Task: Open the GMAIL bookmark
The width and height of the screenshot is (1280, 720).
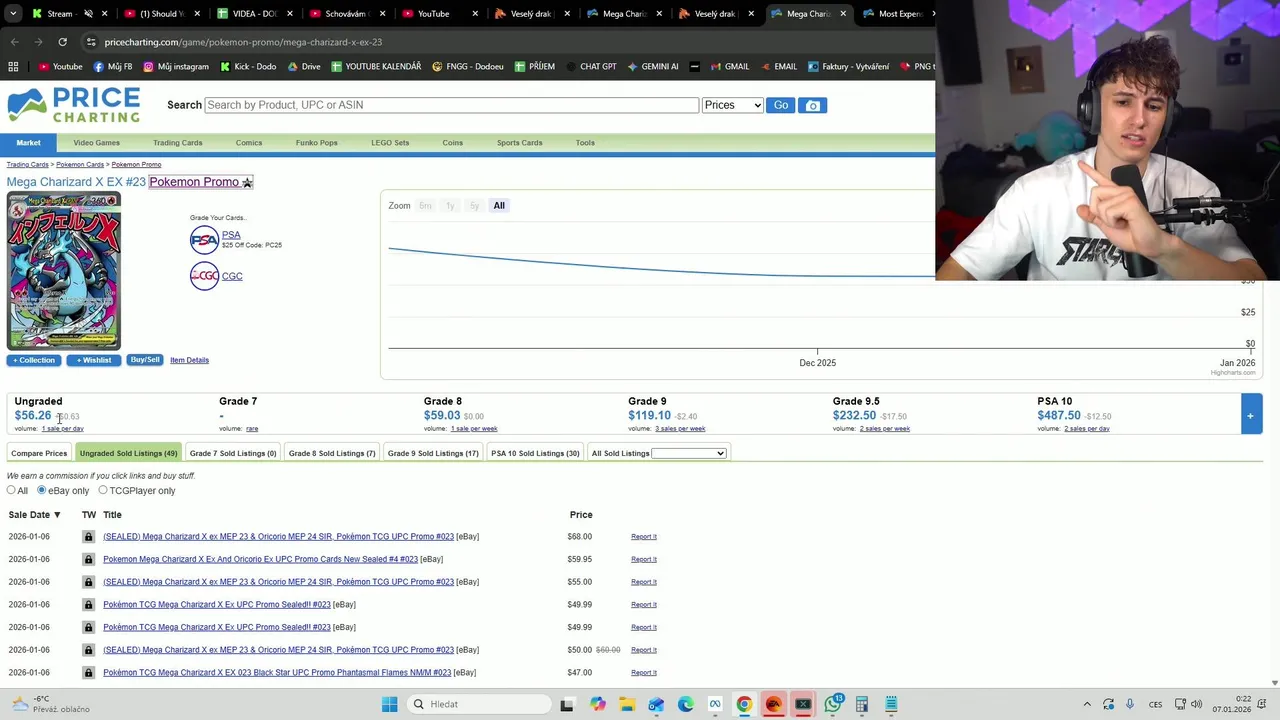Action: (729, 66)
